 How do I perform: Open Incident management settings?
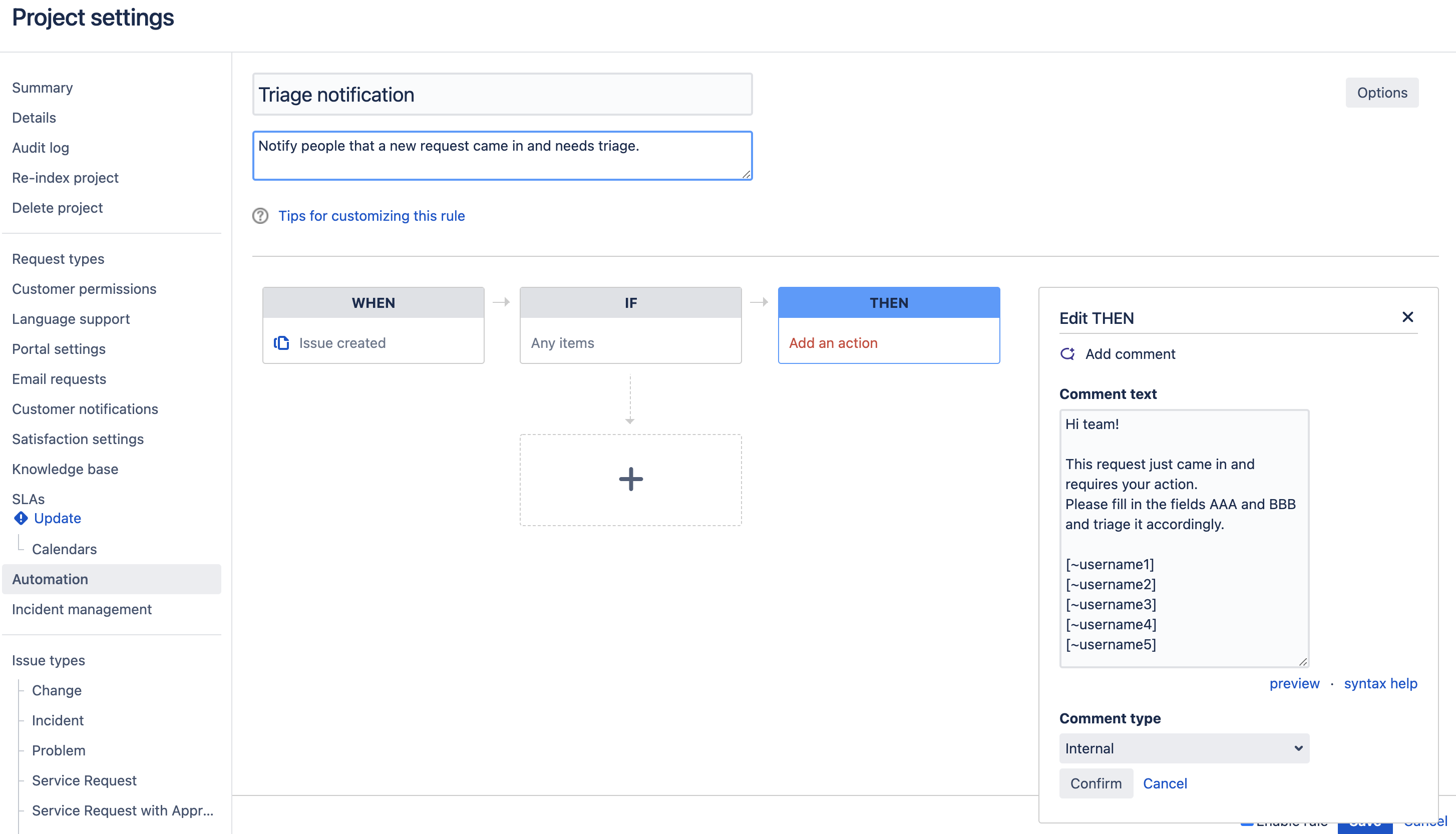[82, 609]
